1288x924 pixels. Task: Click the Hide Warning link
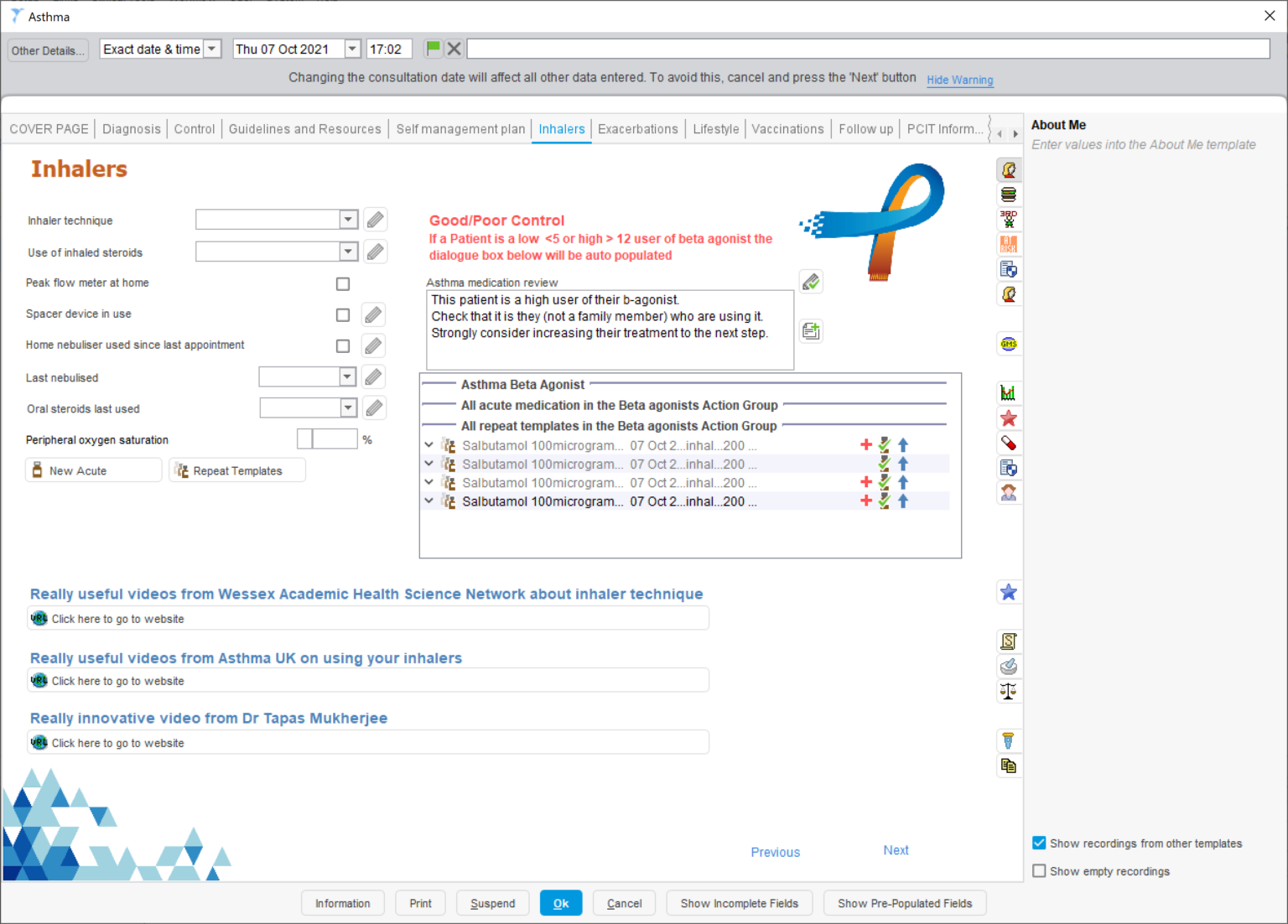coord(959,80)
